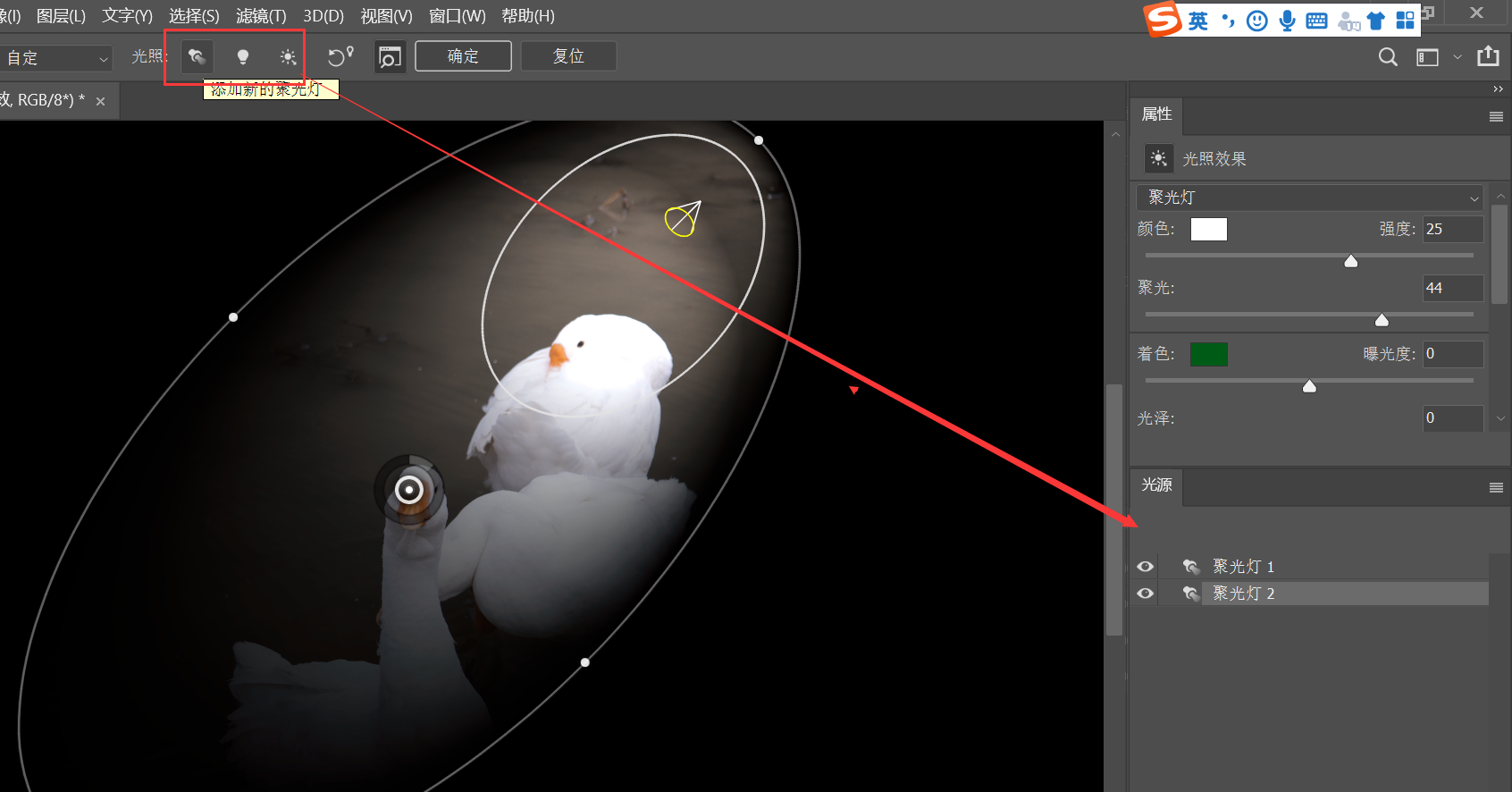Click the 复位 button
The height and width of the screenshot is (792, 1512).
click(x=568, y=56)
